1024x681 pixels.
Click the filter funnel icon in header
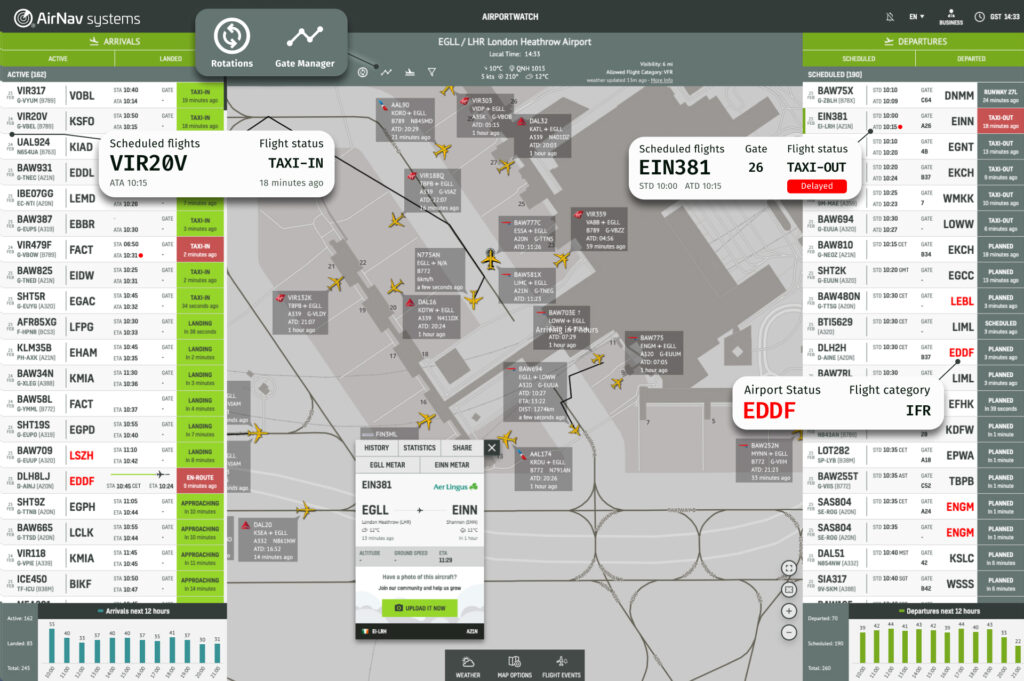tap(432, 72)
